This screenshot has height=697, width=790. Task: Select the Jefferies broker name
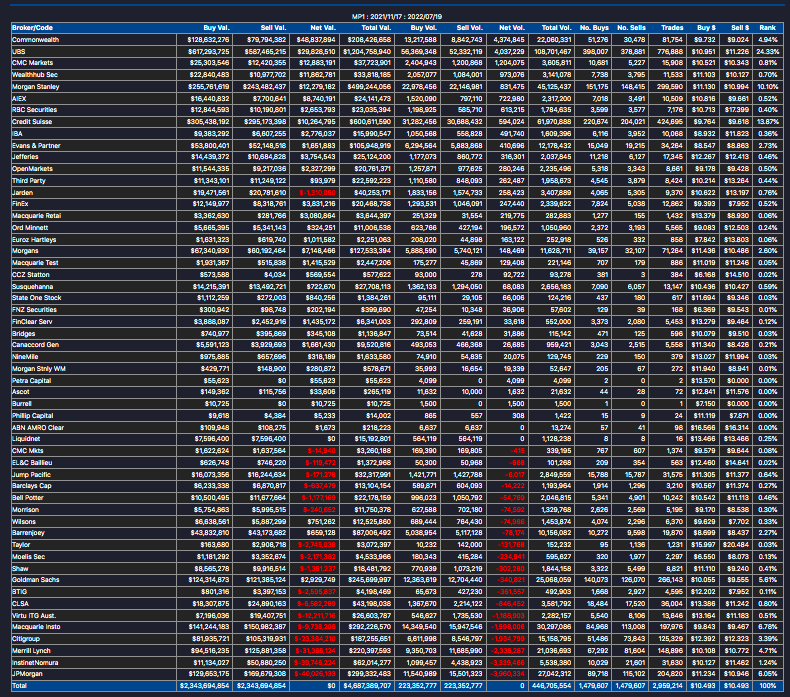click(x=25, y=157)
